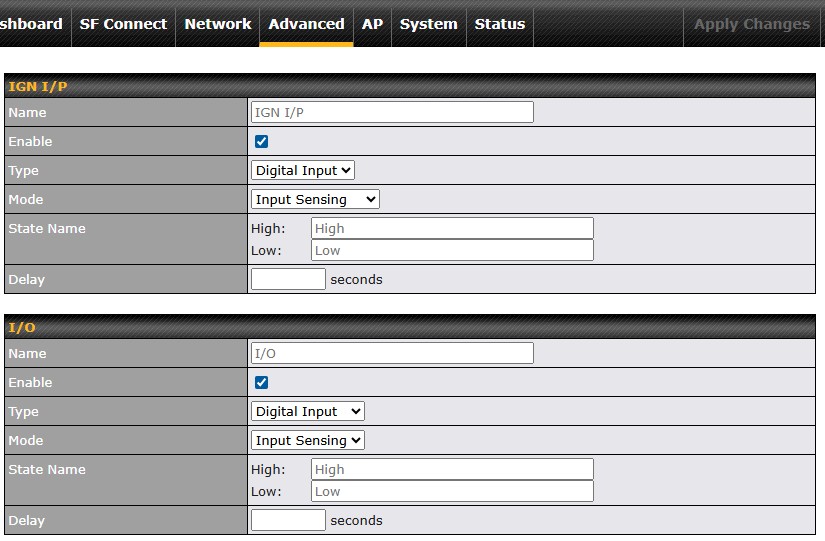
Task: Click the I/O Name input field
Action: tap(392, 354)
